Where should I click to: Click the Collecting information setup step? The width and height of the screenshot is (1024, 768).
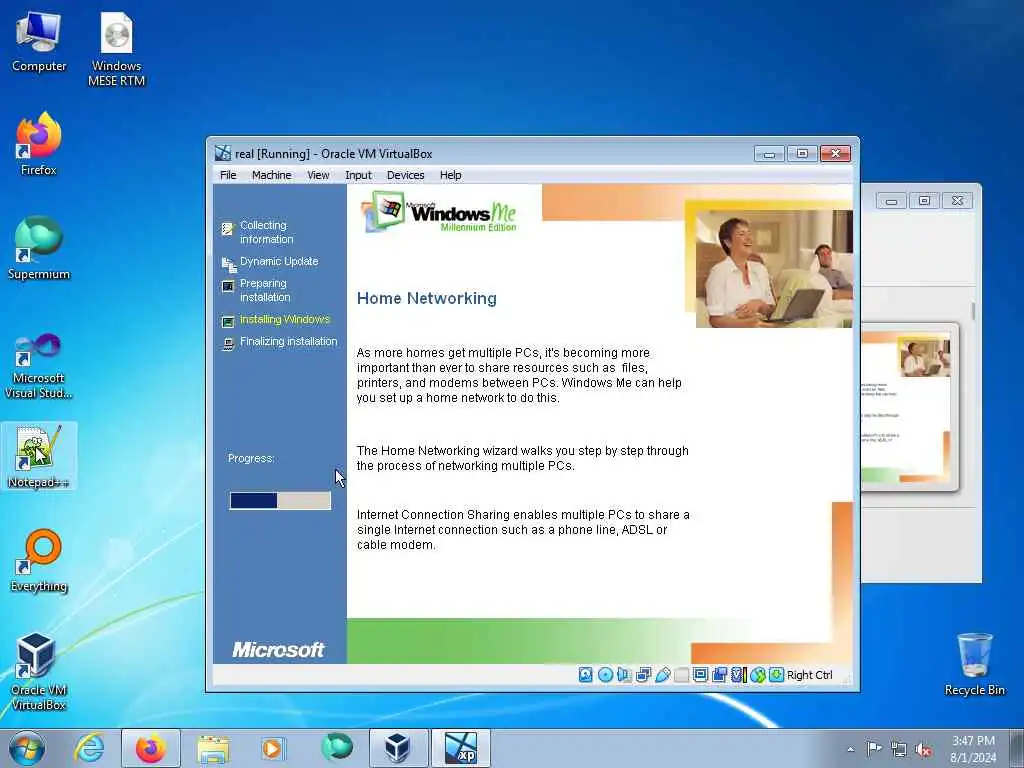(x=266, y=232)
